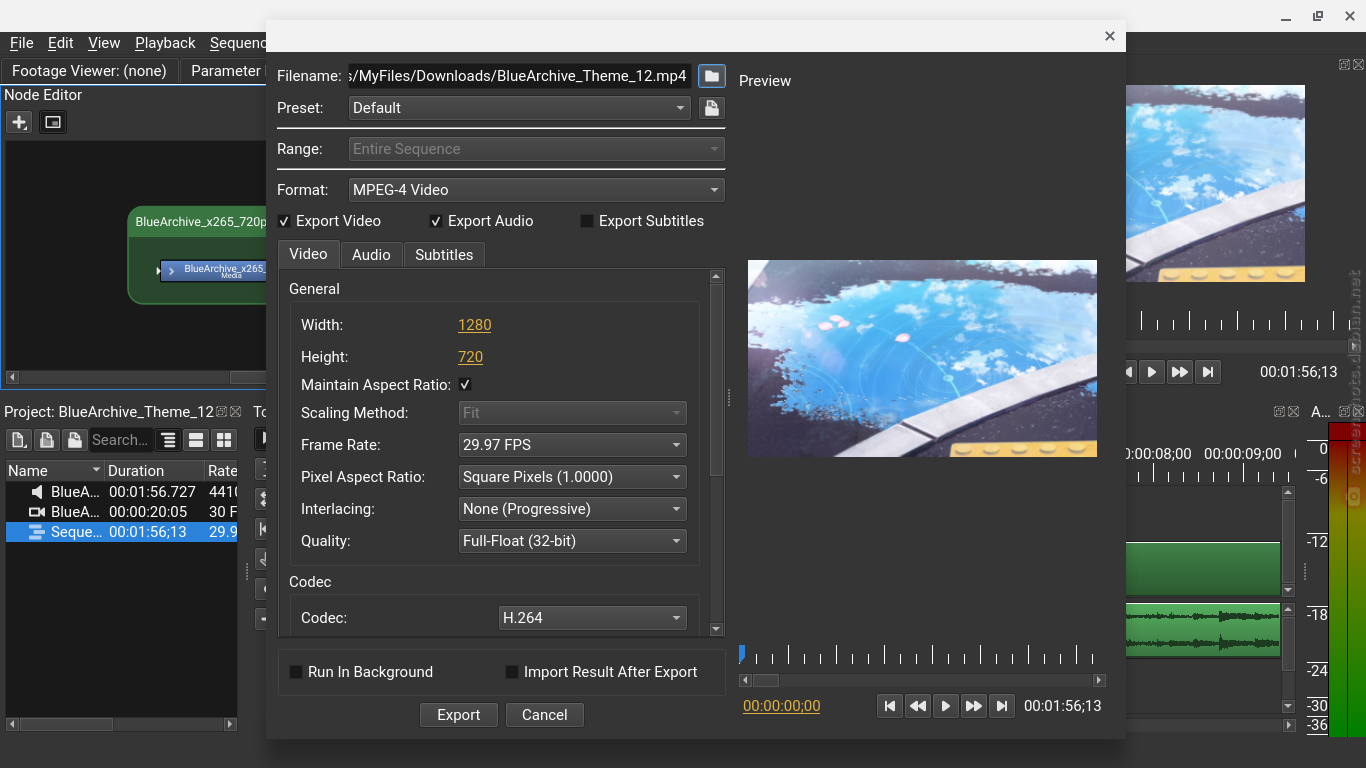Select the Video settings tab
The height and width of the screenshot is (768, 1366).
click(308, 254)
